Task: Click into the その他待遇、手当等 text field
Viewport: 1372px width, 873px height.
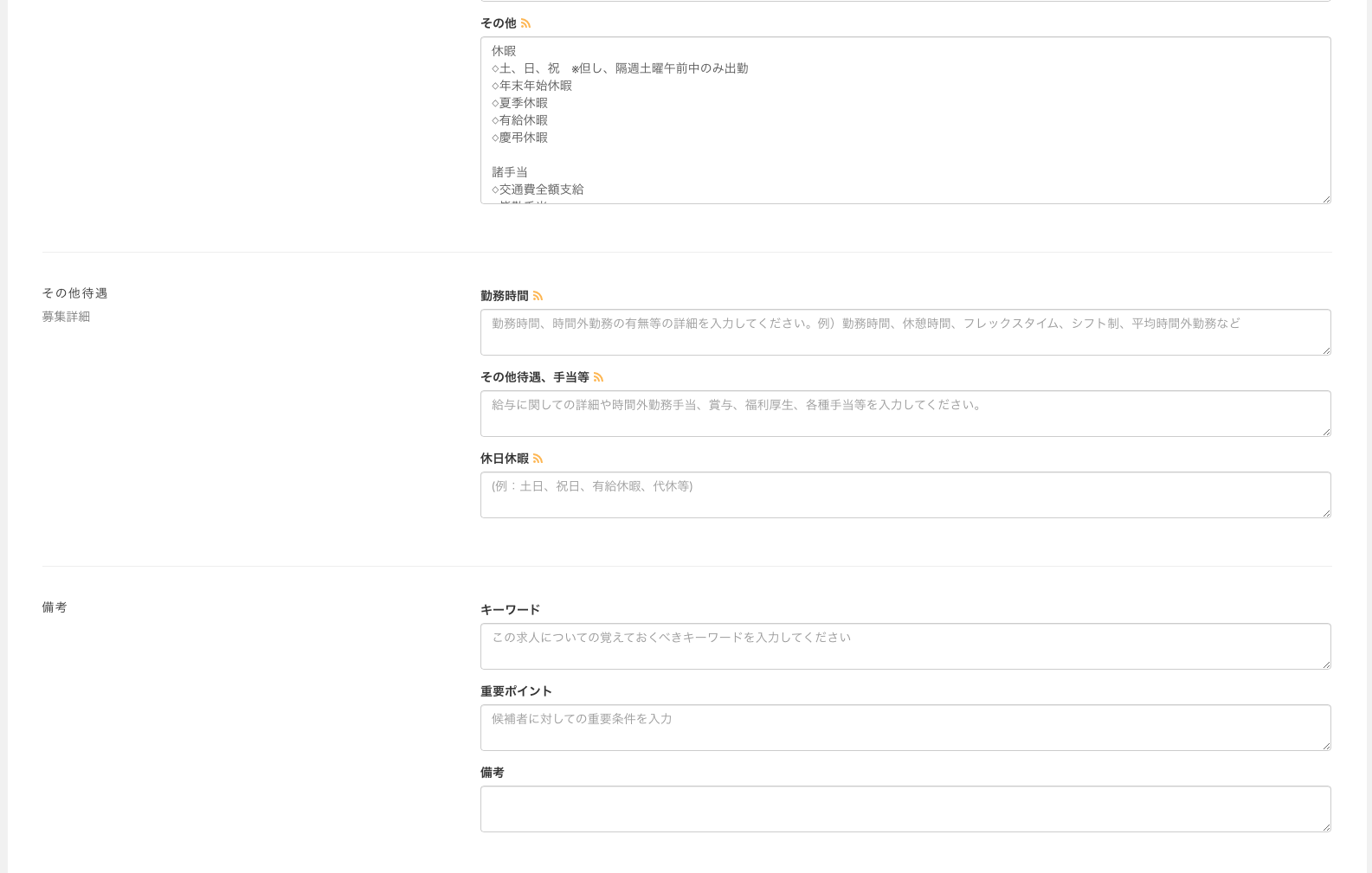Action: (x=905, y=414)
